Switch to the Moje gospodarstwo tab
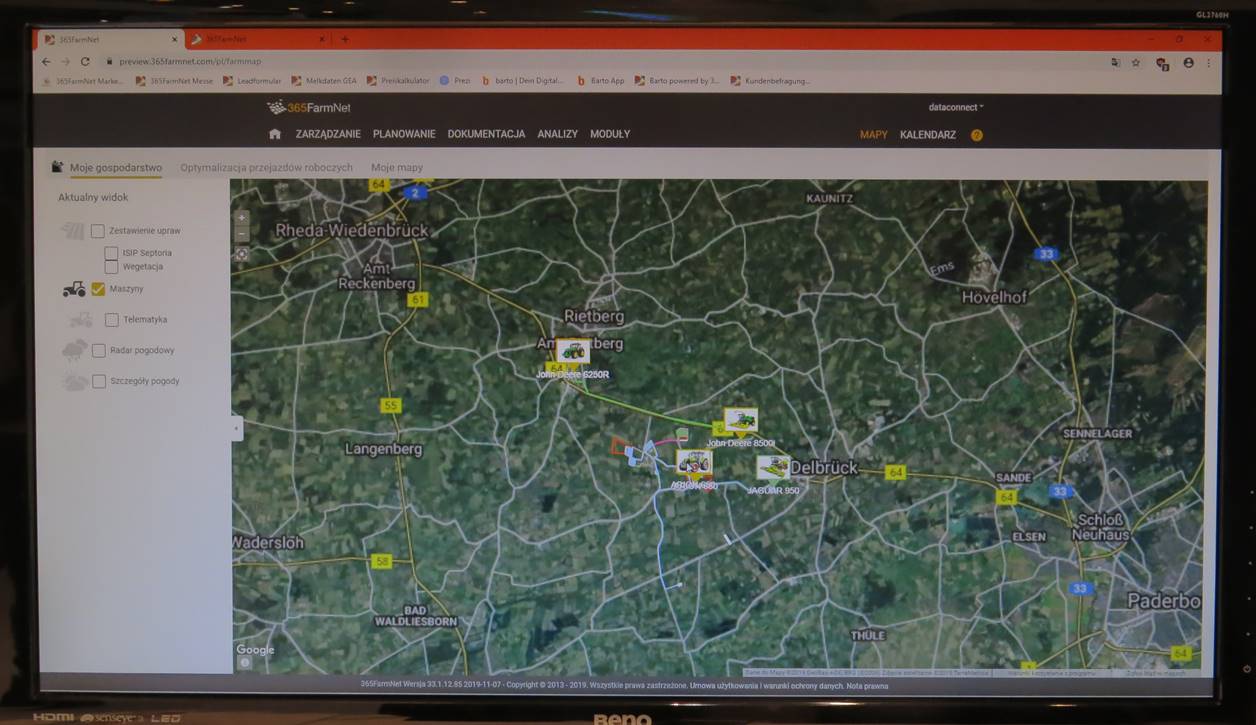This screenshot has width=1256, height=725. (116, 168)
